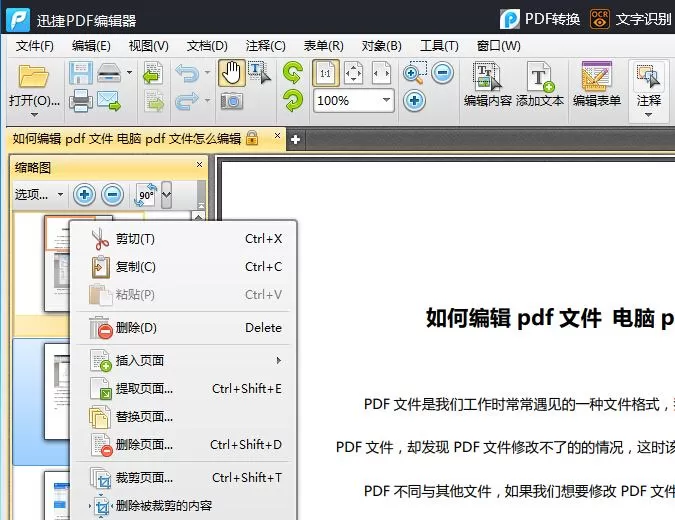Expand thumbnails toolbar overflow chevron
The image size is (675, 520).
coord(167,195)
